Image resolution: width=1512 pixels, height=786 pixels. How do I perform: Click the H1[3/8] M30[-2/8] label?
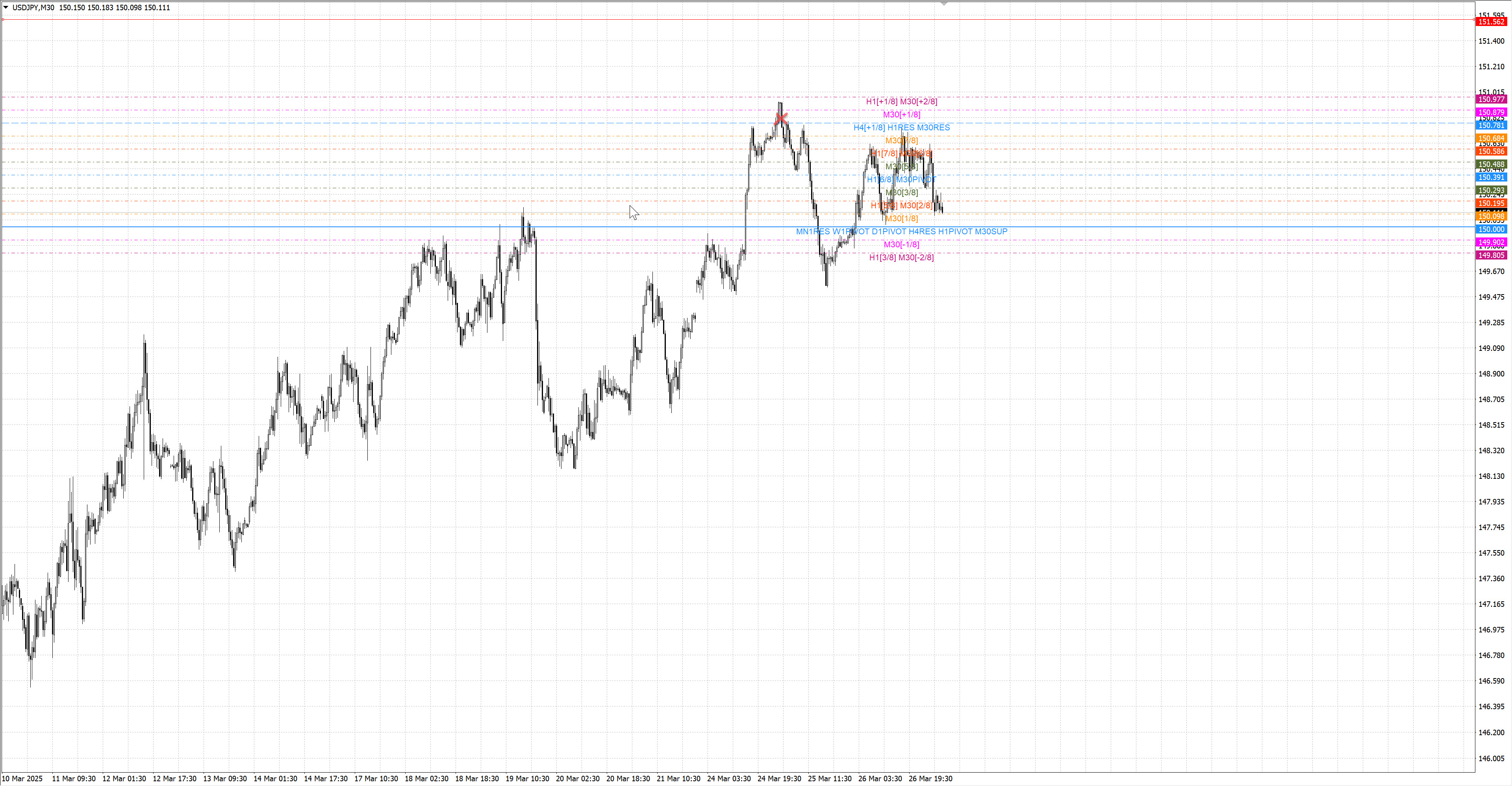(x=901, y=257)
